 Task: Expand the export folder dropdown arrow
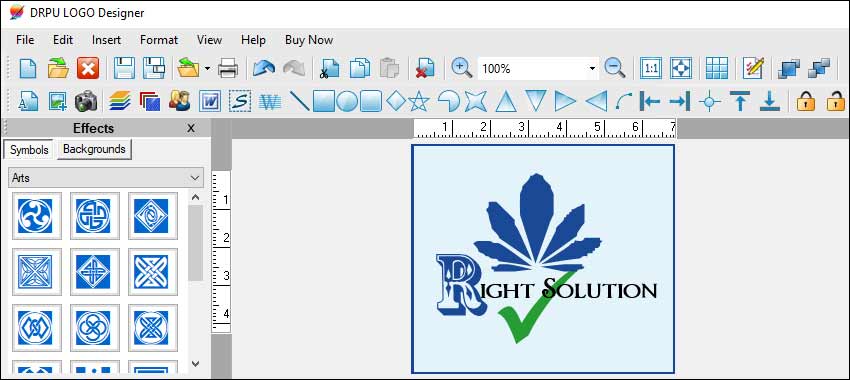[x=207, y=69]
